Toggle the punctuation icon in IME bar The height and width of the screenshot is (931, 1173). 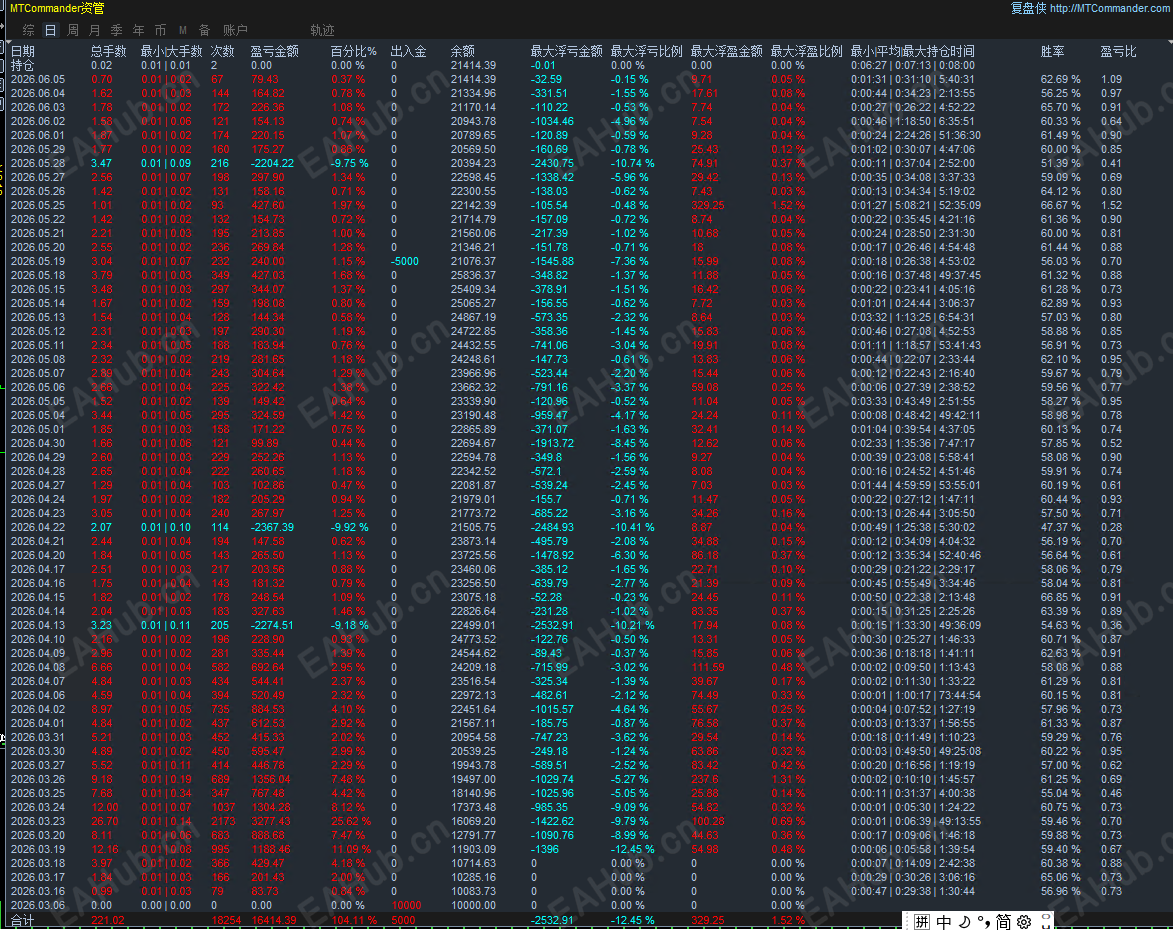[x=983, y=922]
